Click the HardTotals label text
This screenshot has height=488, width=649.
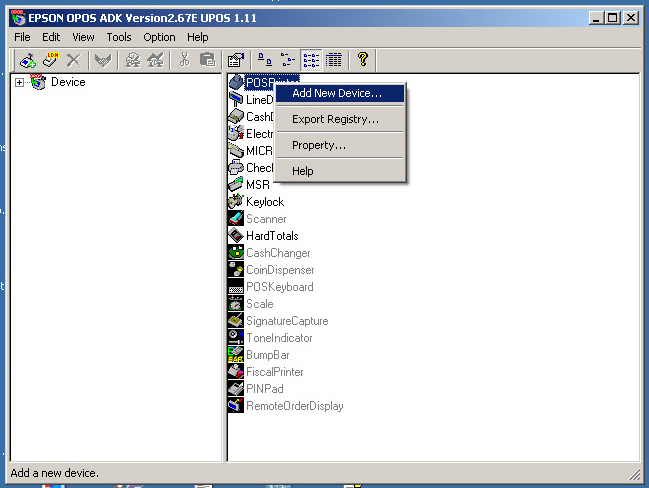[x=272, y=236]
